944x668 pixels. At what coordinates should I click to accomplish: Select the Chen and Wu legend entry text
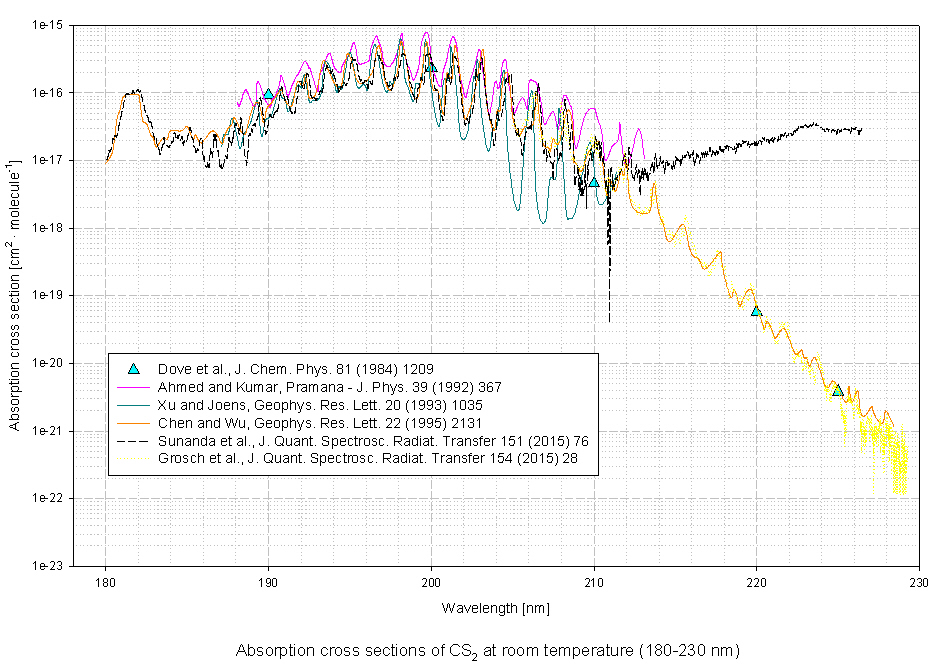point(338,423)
